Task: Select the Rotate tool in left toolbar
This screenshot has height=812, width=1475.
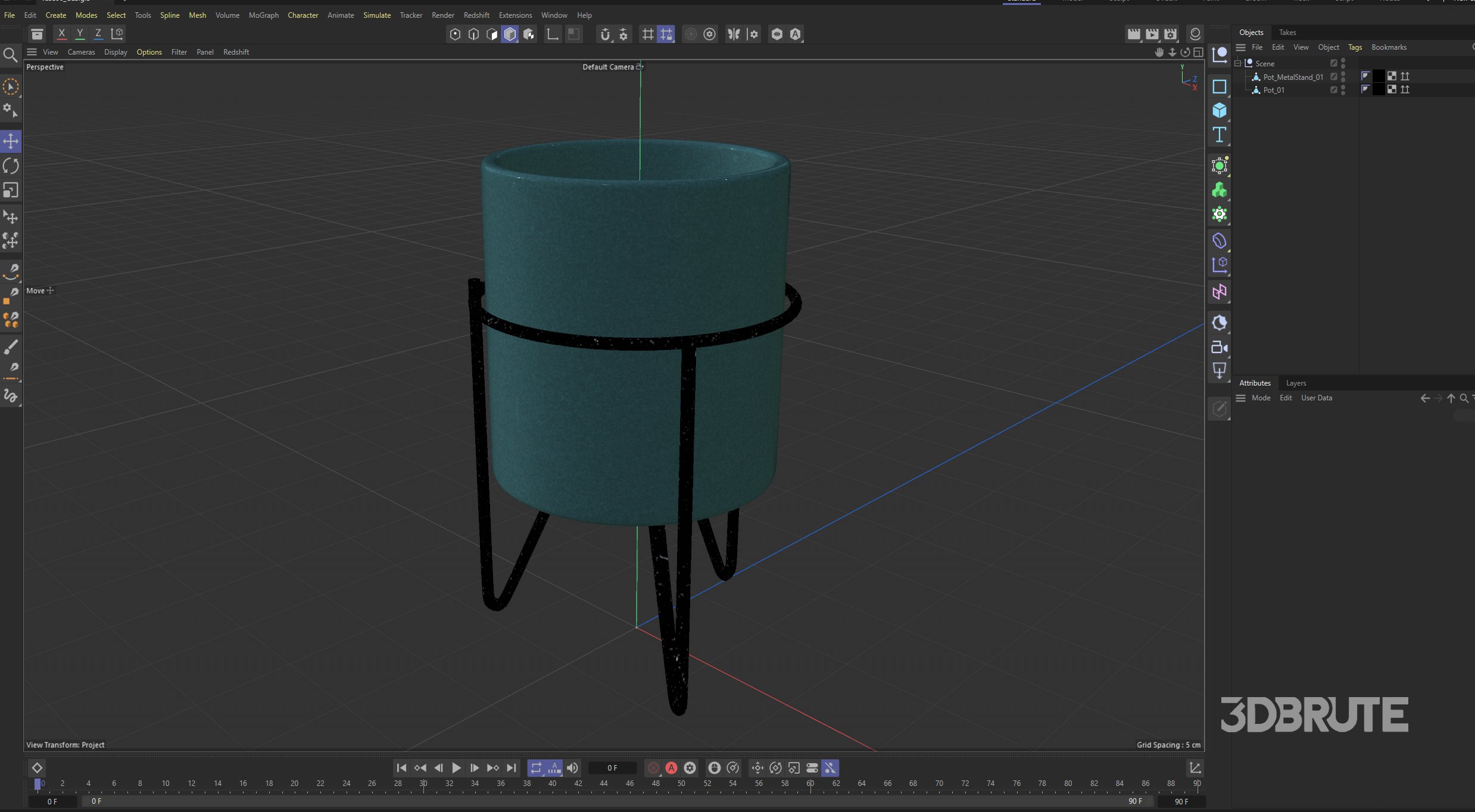Action: click(x=11, y=165)
